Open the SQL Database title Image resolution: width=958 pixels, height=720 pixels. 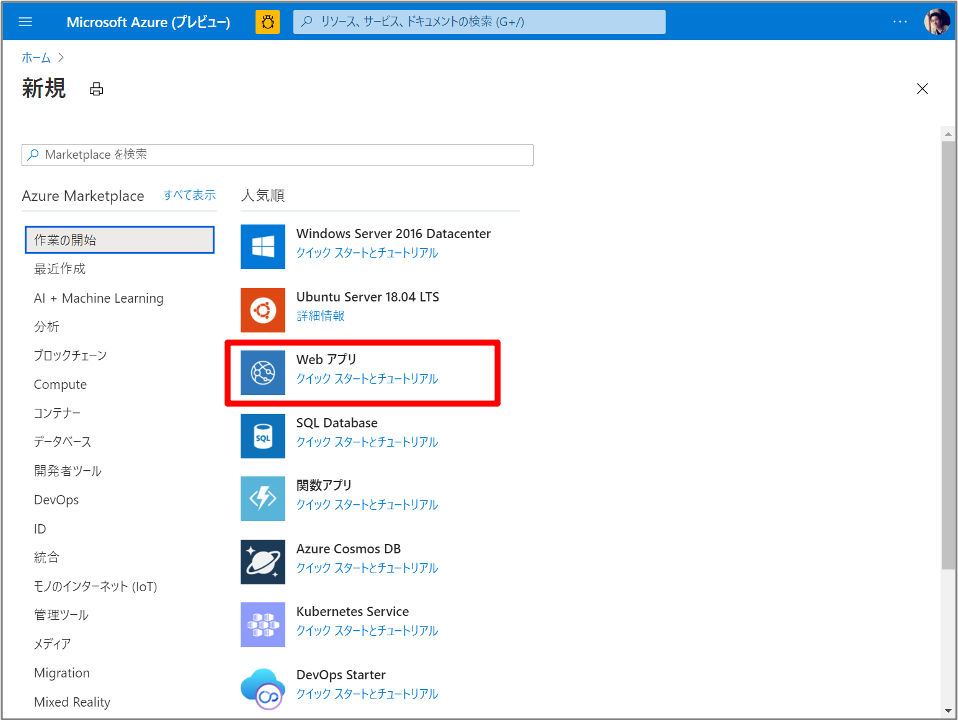pyautogui.click(x=337, y=422)
